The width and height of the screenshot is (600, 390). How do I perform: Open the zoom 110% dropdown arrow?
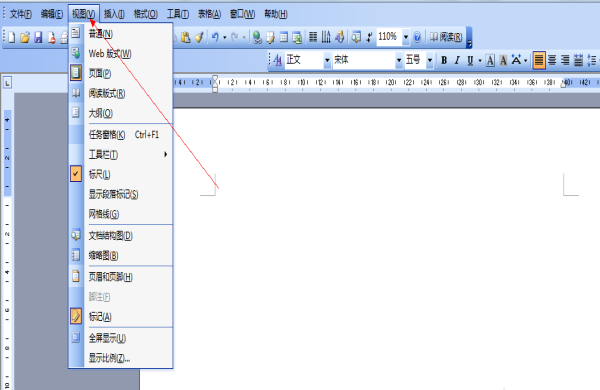point(406,37)
